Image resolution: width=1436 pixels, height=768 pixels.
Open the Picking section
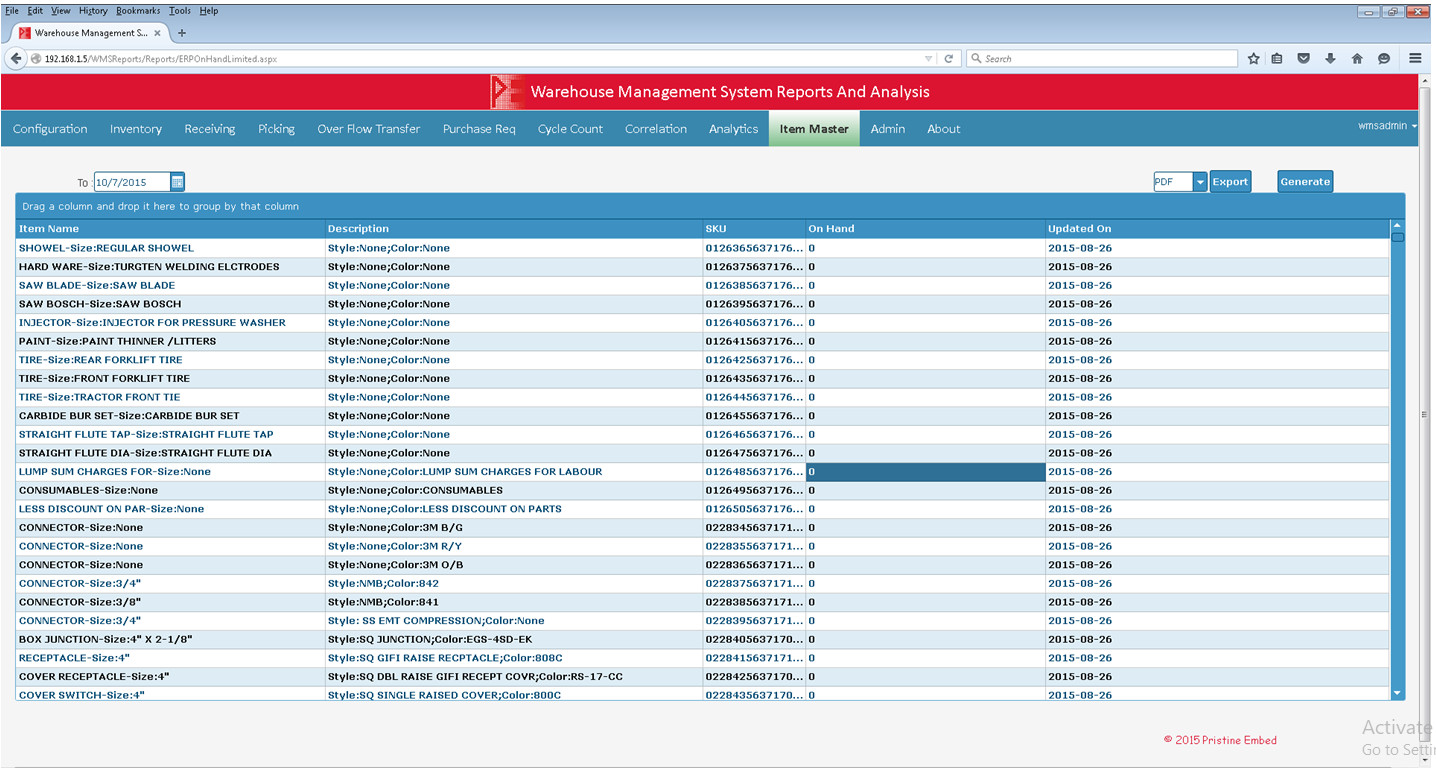(x=276, y=129)
